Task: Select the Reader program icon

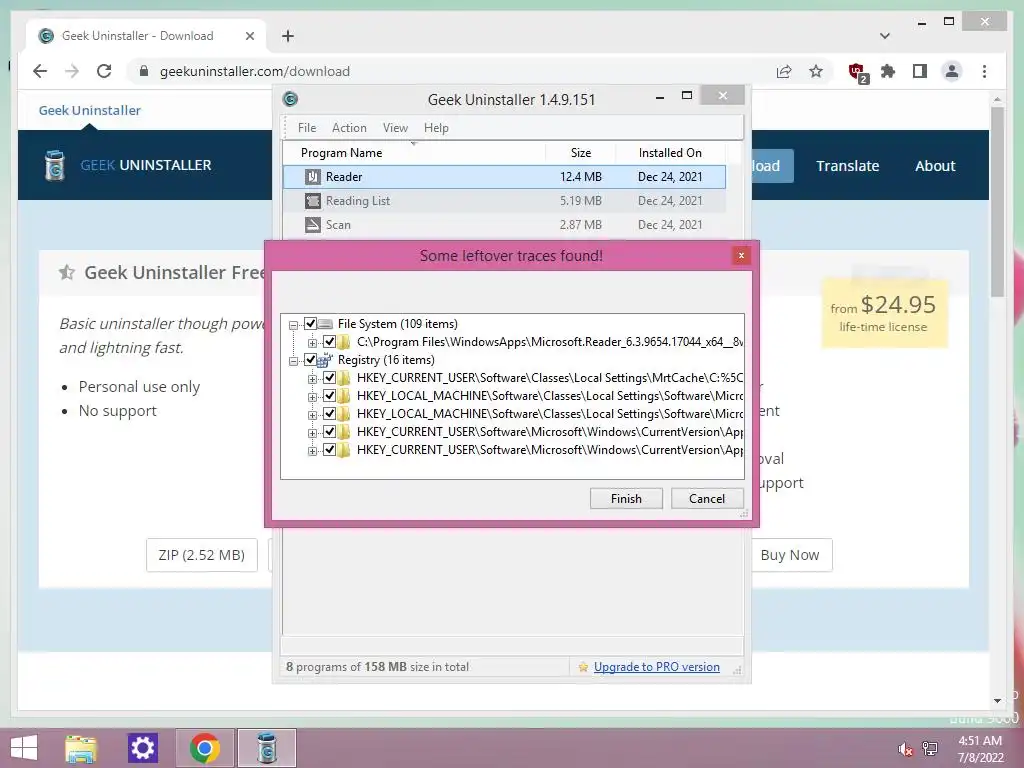Action: pyautogui.click(x=313, y=177)
